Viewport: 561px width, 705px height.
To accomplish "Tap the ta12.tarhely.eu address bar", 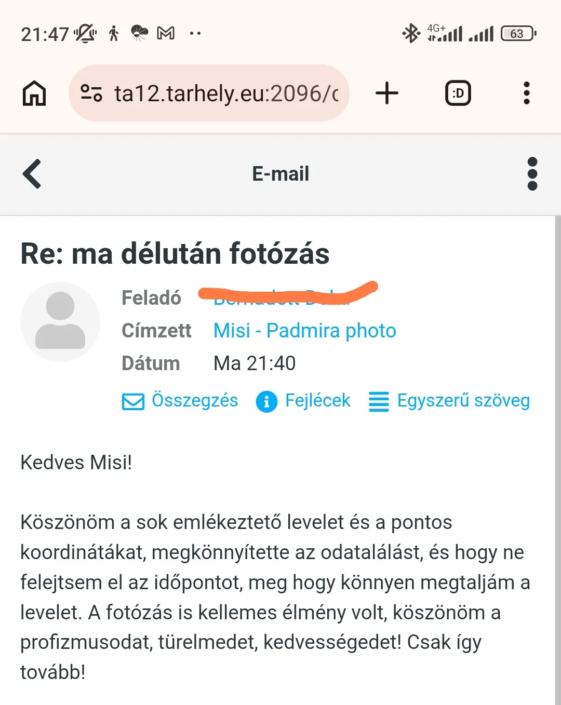I will [x=209, y=94].
